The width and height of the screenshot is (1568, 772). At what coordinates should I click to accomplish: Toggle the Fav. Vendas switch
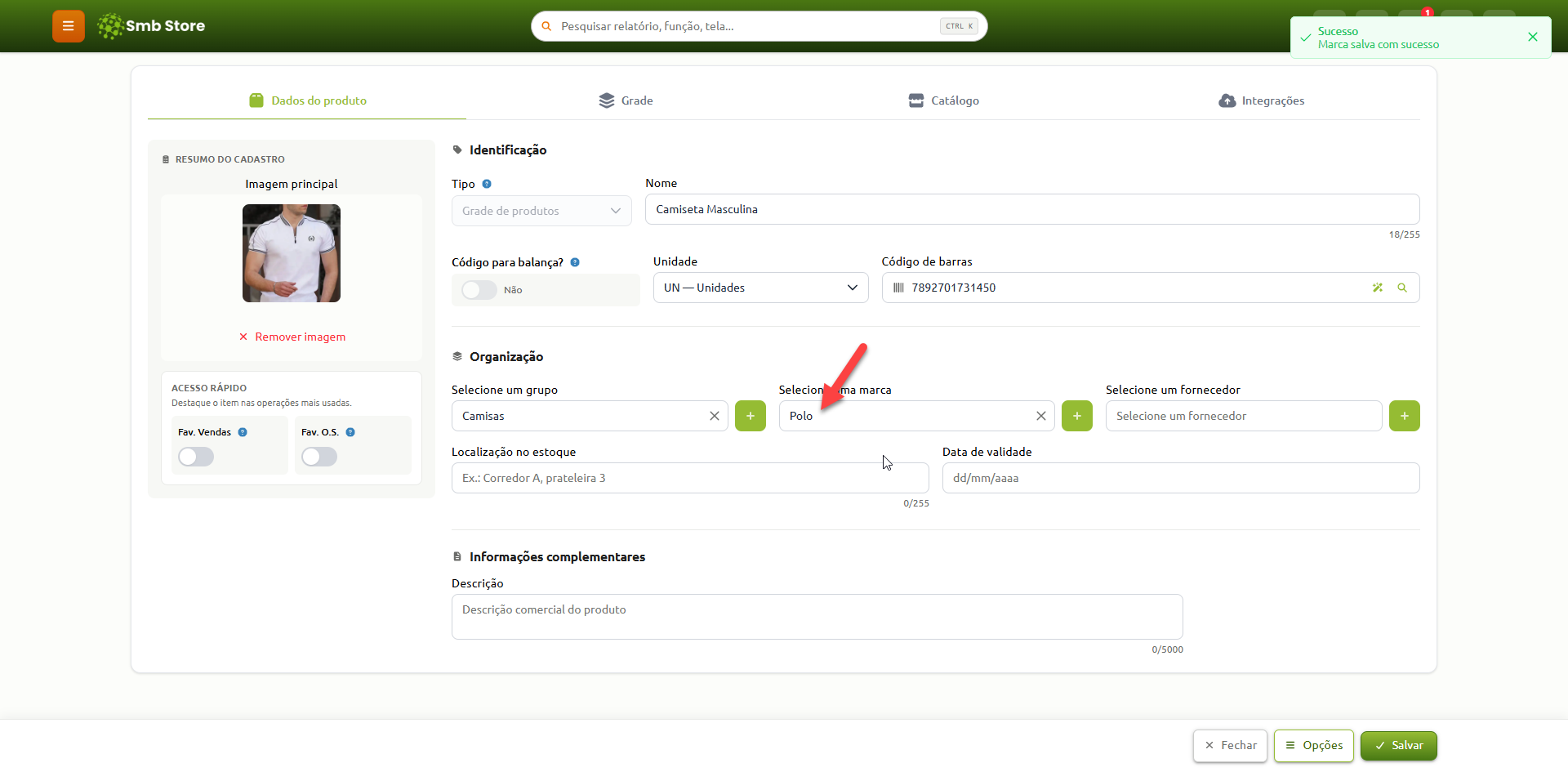pos(196,457)
